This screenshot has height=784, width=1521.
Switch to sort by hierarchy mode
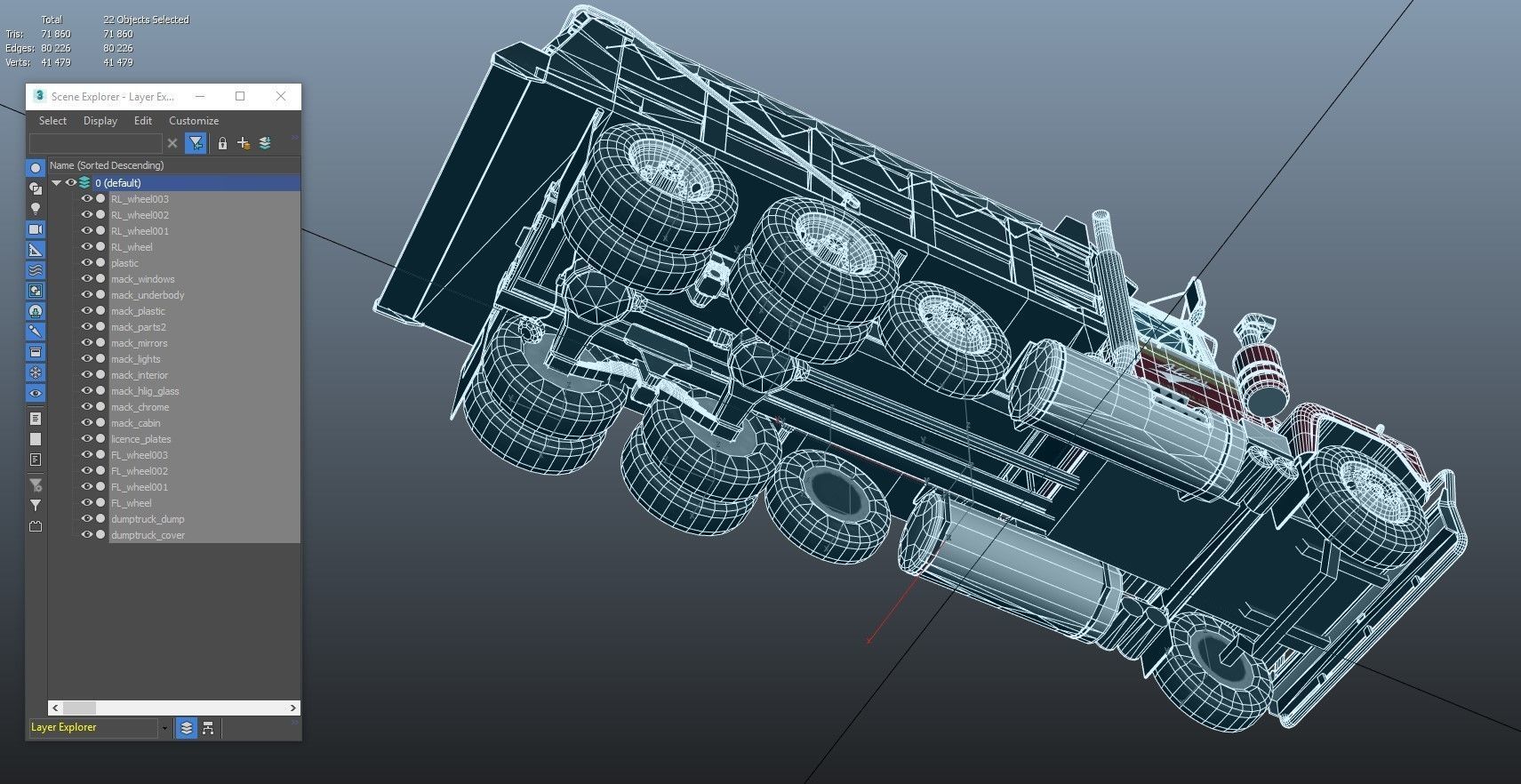coord(208,728)
